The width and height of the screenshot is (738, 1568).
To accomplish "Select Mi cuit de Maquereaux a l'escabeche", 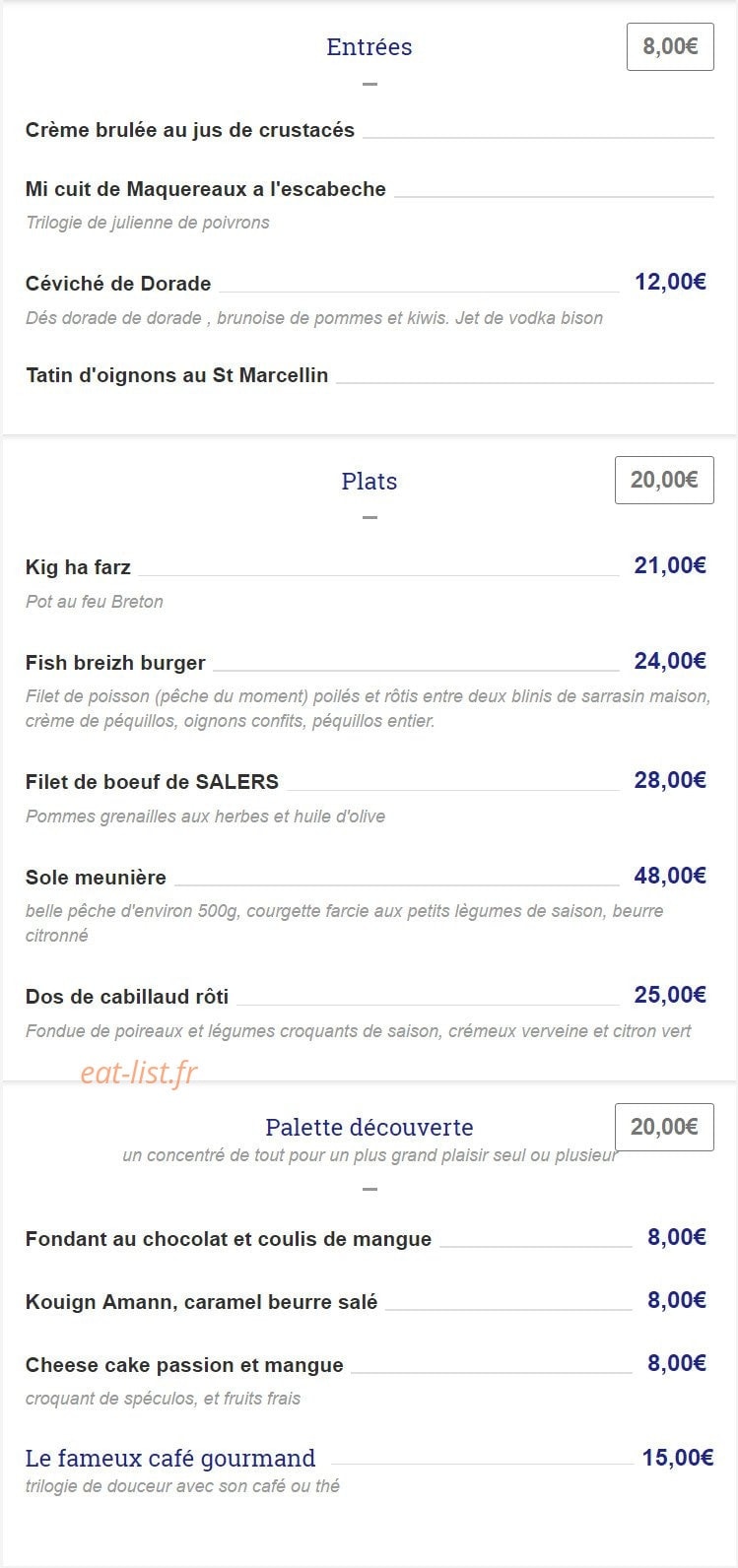I will [x=206, y=189].
